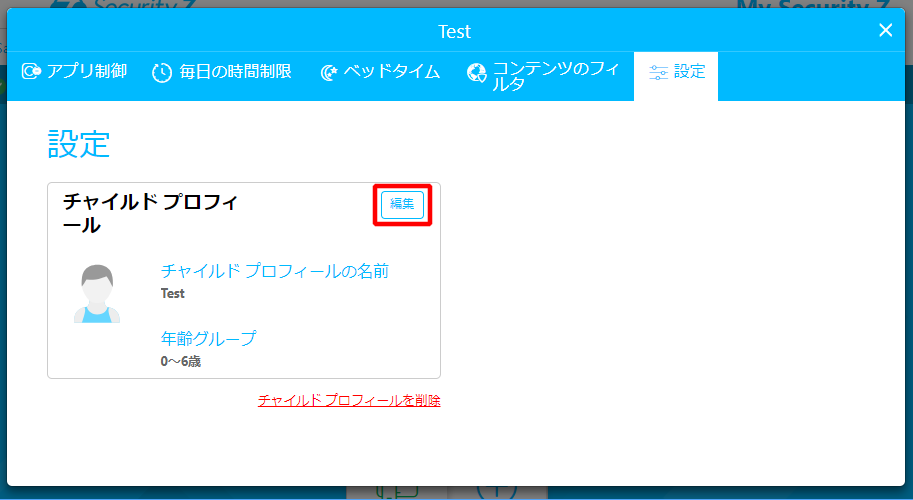
Task: Switch to the 毎日の時間制限 tab
Action: coord(235,72)
